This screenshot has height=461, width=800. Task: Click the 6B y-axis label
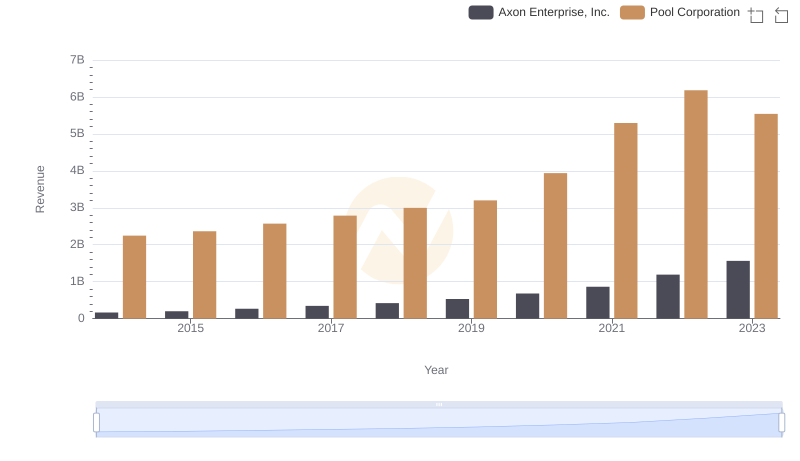[x=77, y=97]
